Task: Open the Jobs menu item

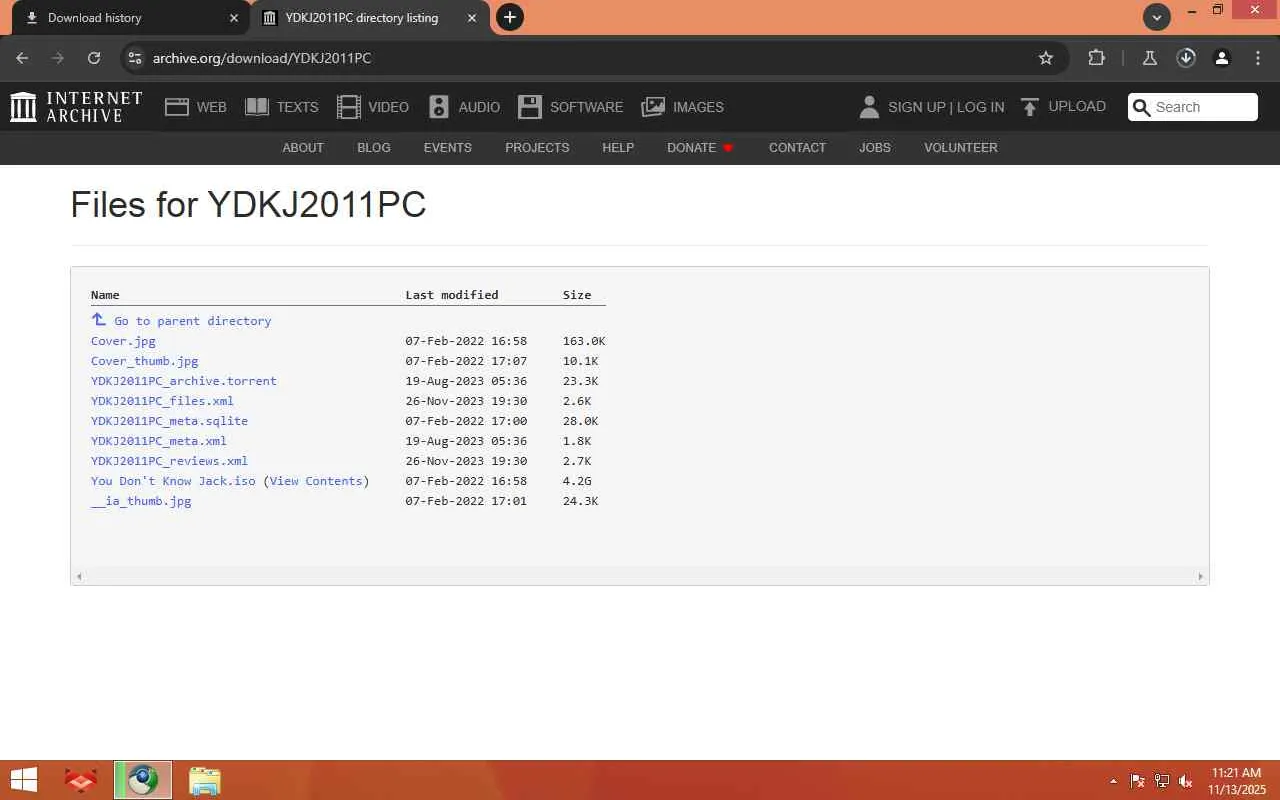Action: coord(875,148)
